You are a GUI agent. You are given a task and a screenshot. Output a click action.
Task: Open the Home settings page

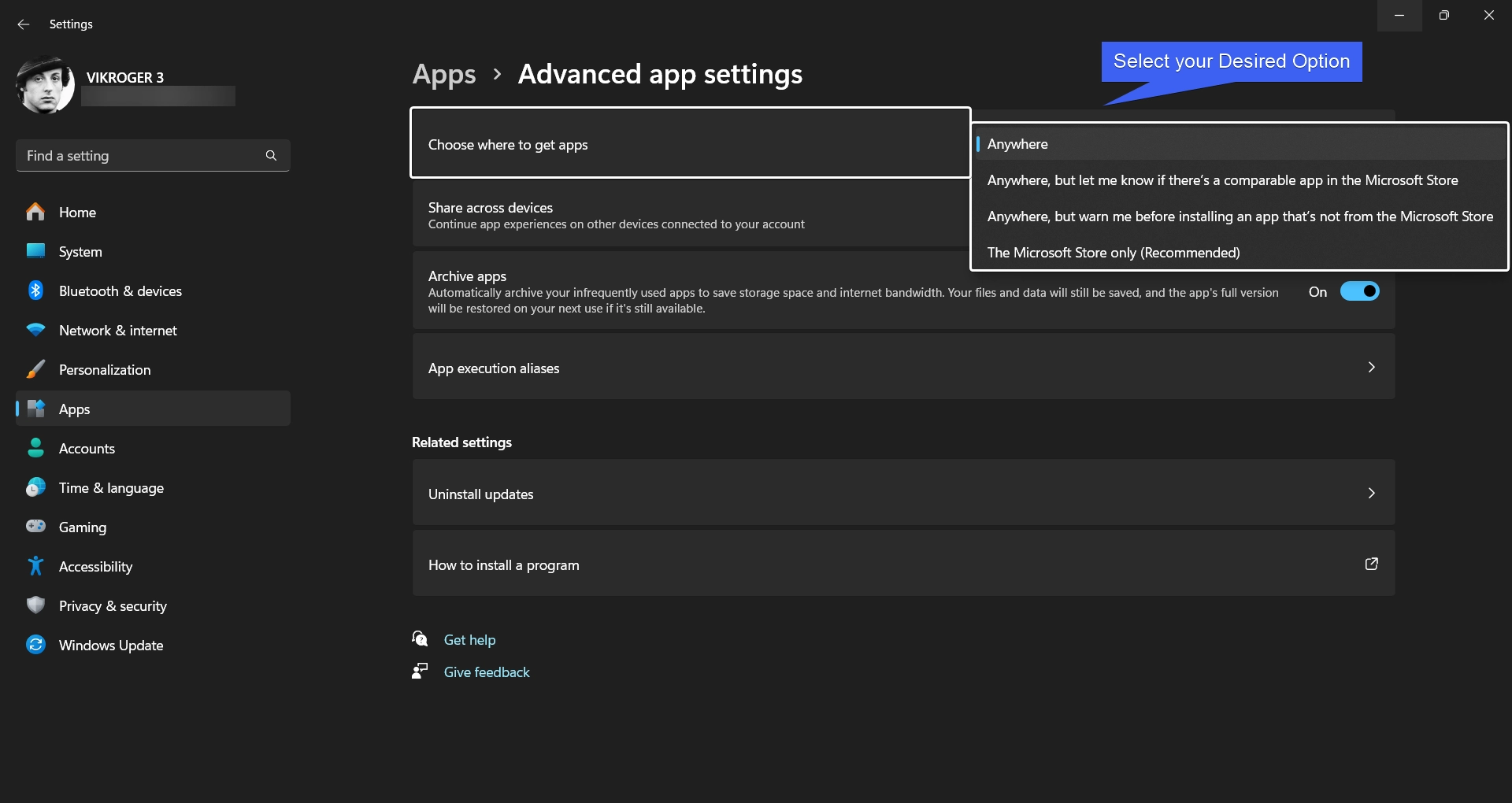coord(153,212)
